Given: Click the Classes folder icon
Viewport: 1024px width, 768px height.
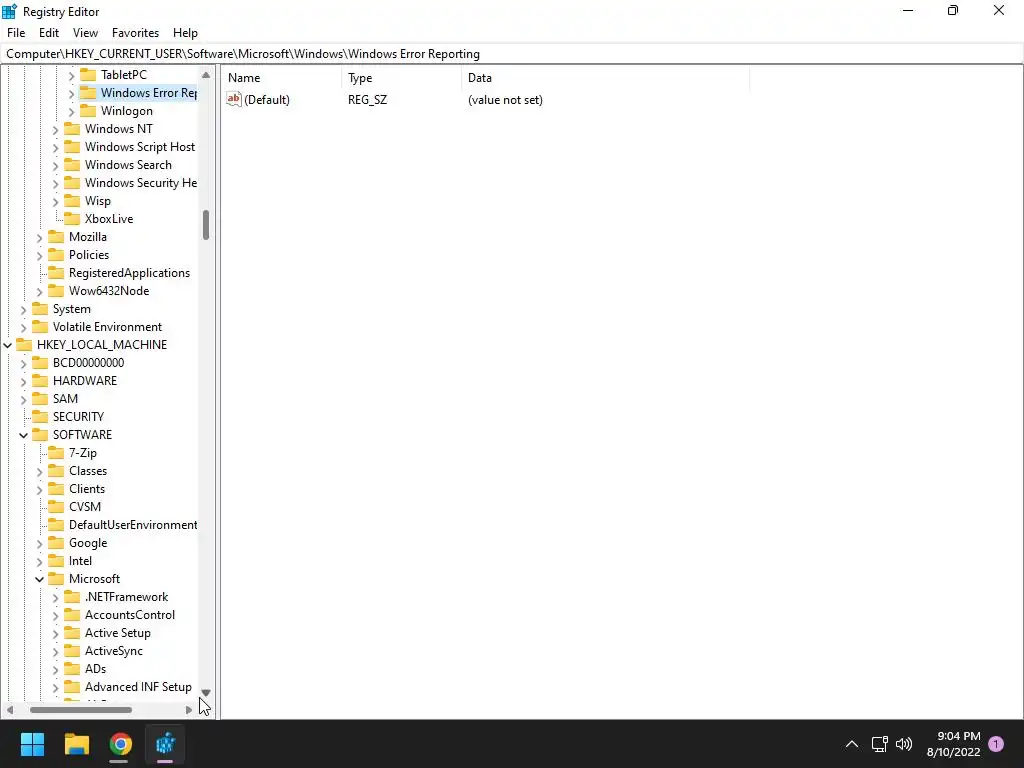Looking at the screenshot, I should pyautogui.click(x=56, y=471).
